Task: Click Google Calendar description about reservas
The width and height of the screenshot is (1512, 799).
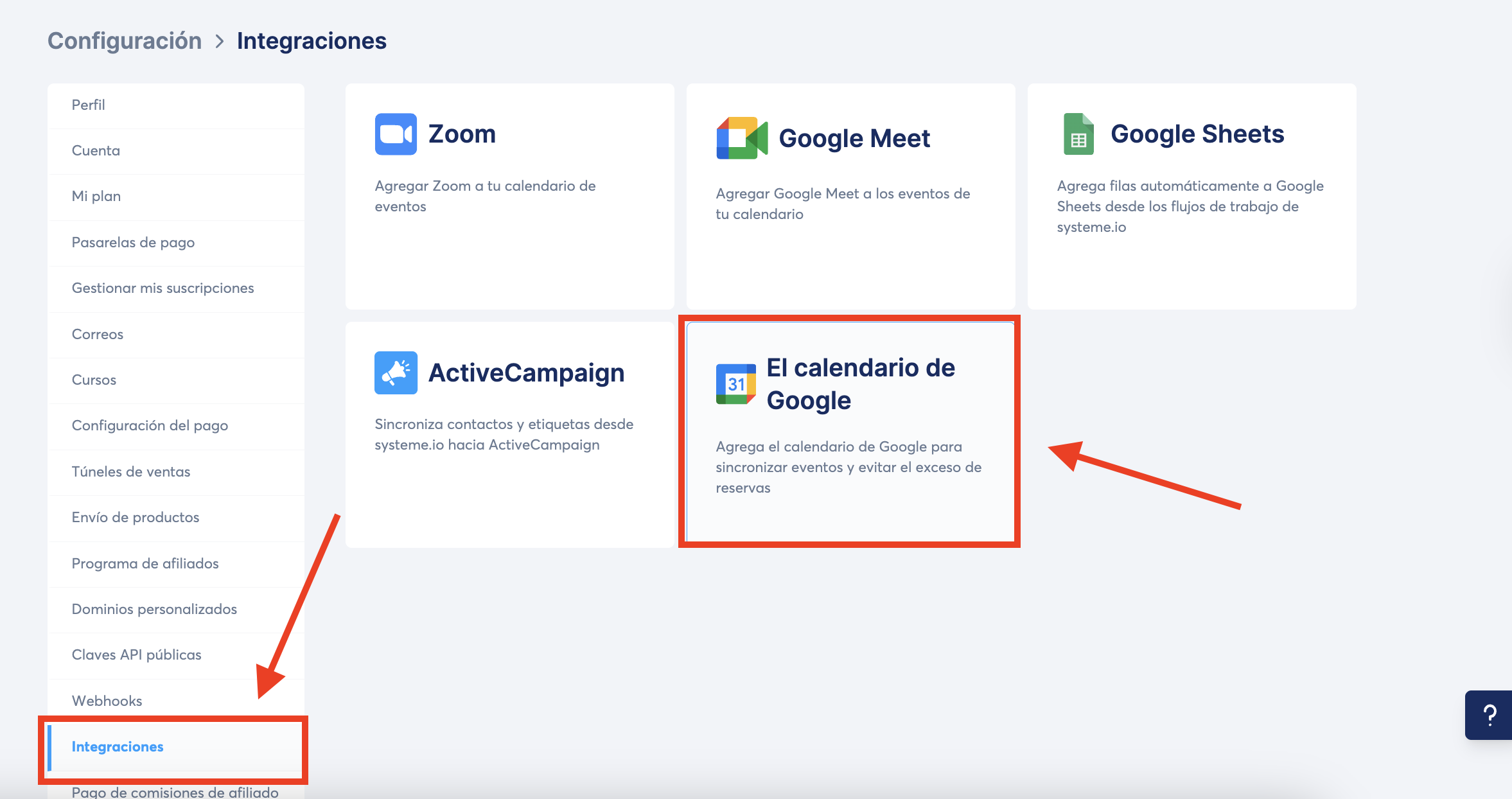Action: point(848,467)
